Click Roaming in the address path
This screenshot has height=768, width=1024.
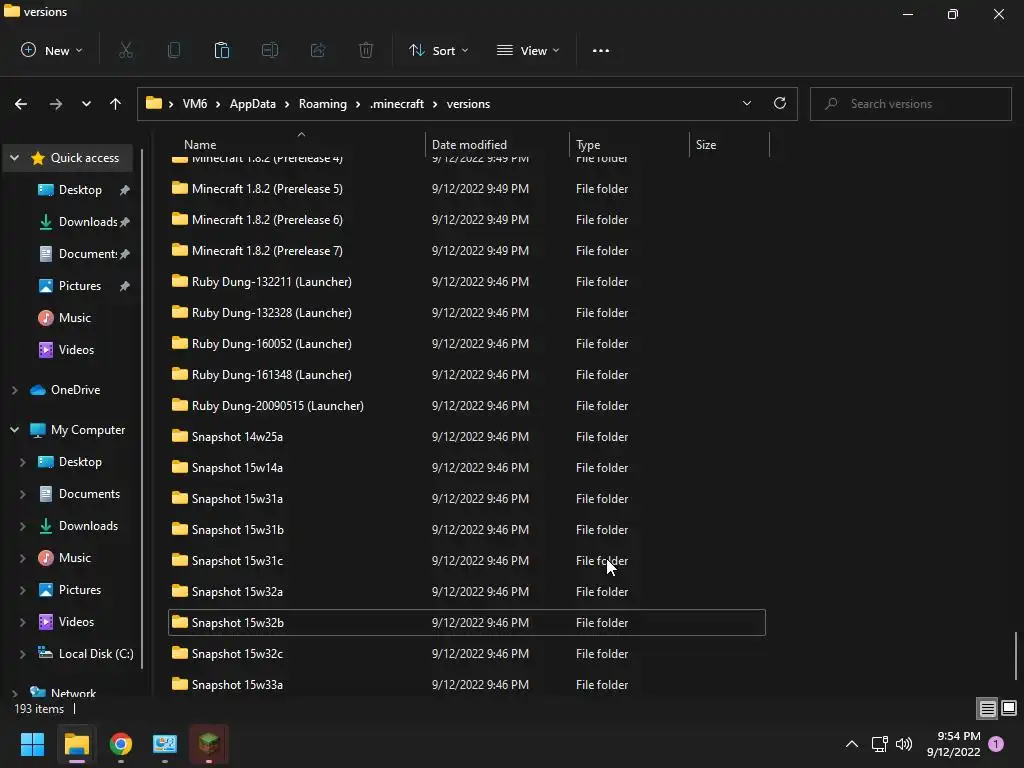tap(323, 104)
